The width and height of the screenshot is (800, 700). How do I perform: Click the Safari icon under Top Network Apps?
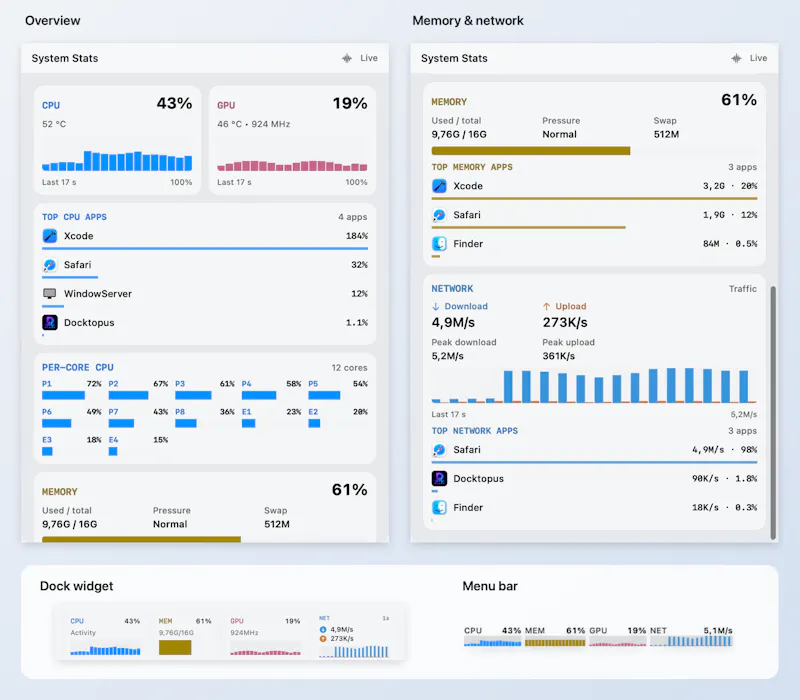click(x=439, y=449)
